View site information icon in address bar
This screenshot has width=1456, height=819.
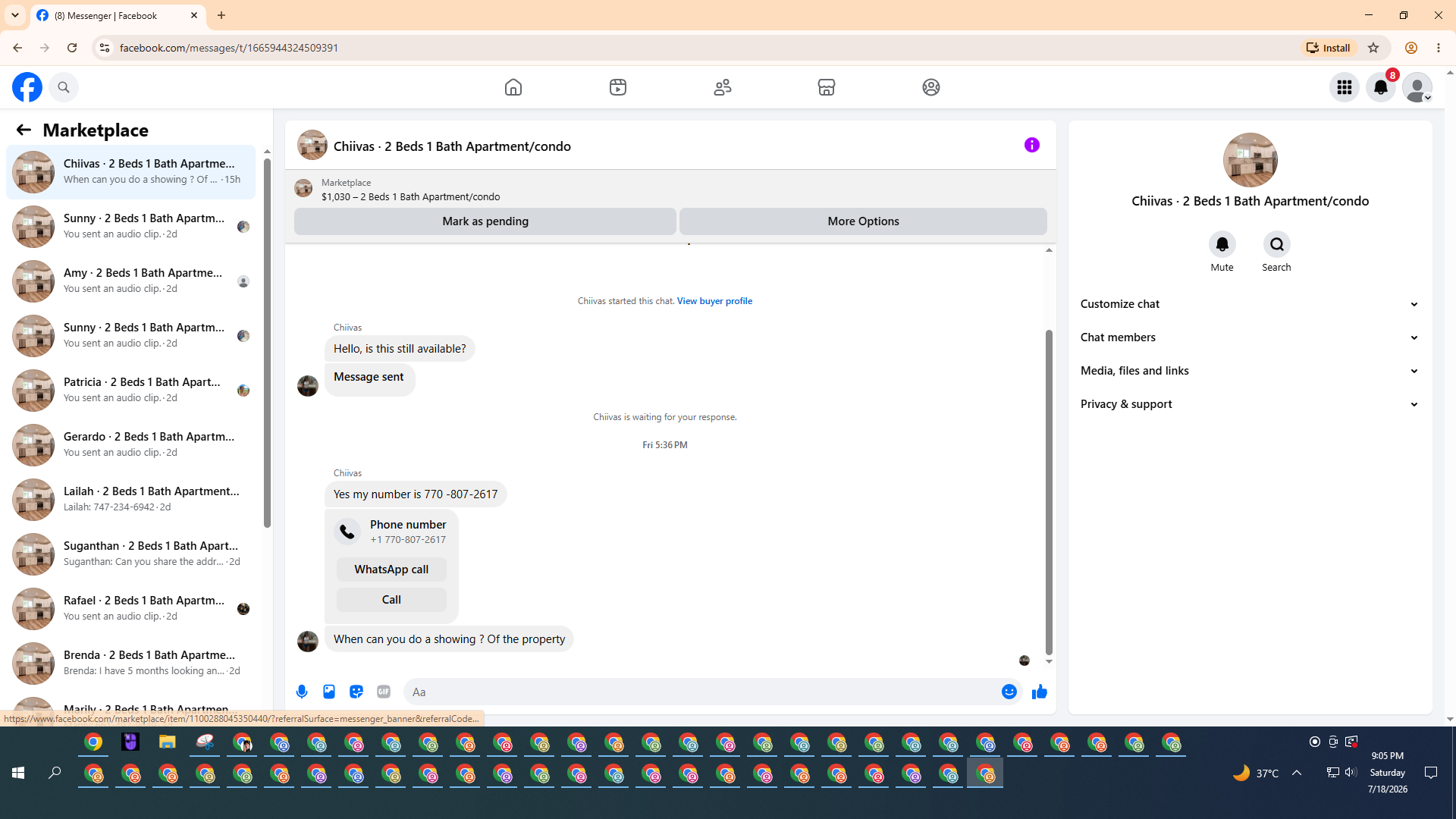coord(105,48)
